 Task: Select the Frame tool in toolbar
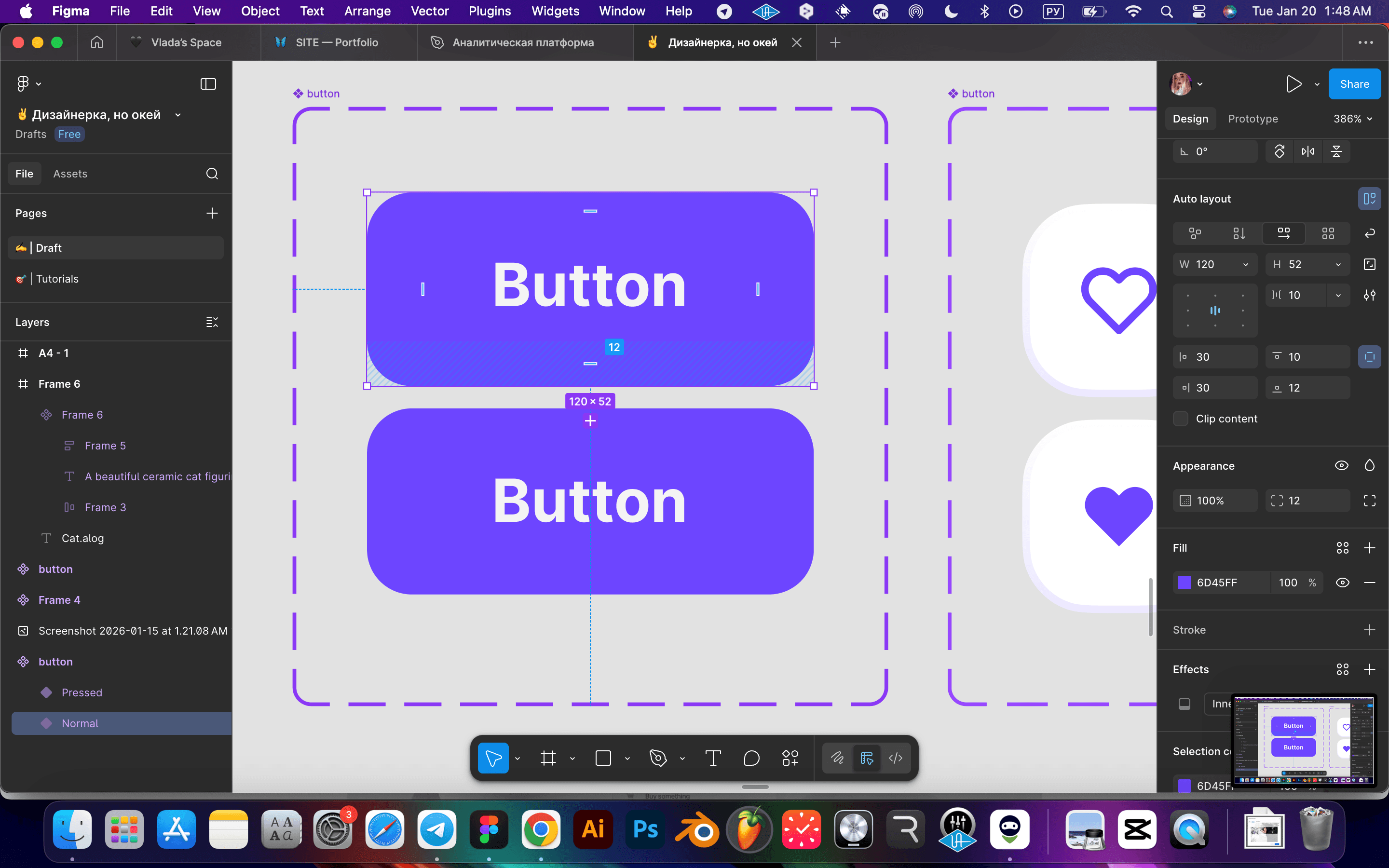tap(548, 759)
